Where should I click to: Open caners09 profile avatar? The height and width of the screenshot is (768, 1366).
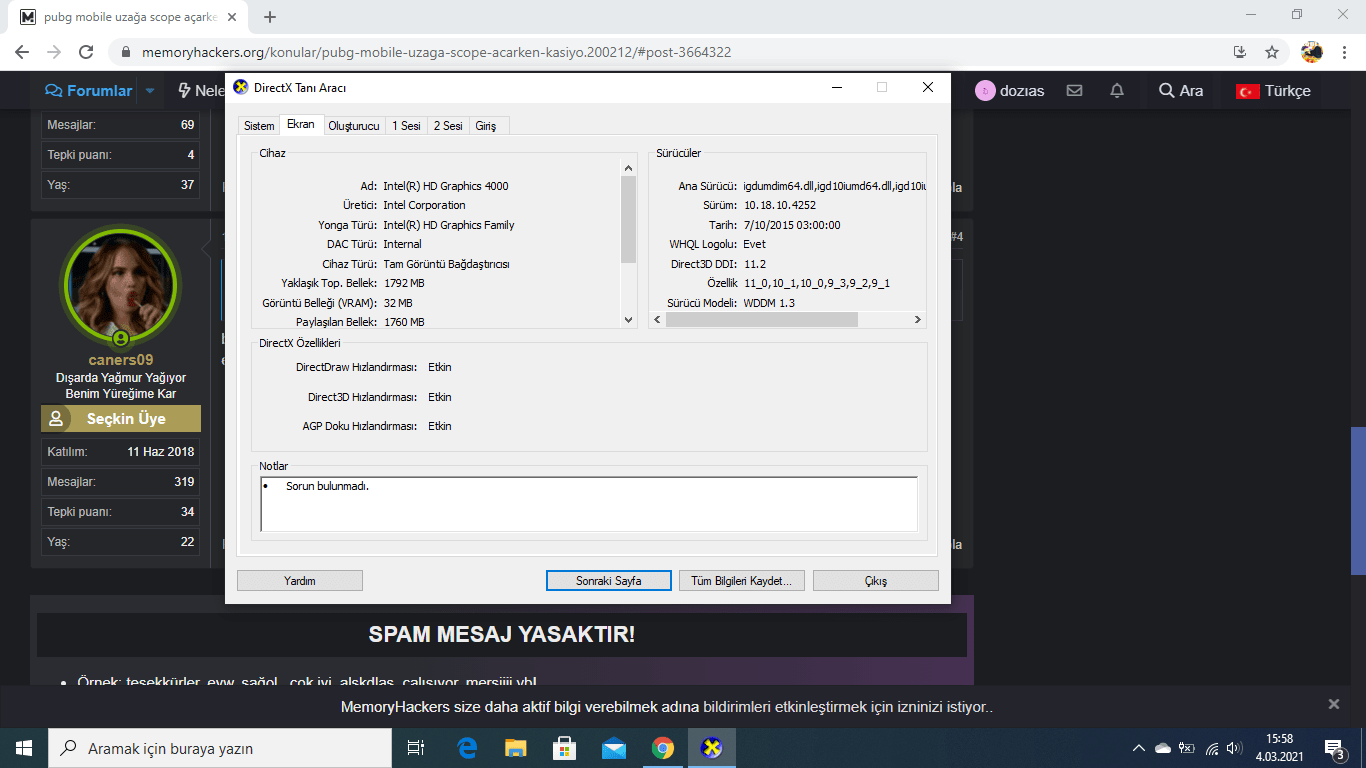[120, 286]
